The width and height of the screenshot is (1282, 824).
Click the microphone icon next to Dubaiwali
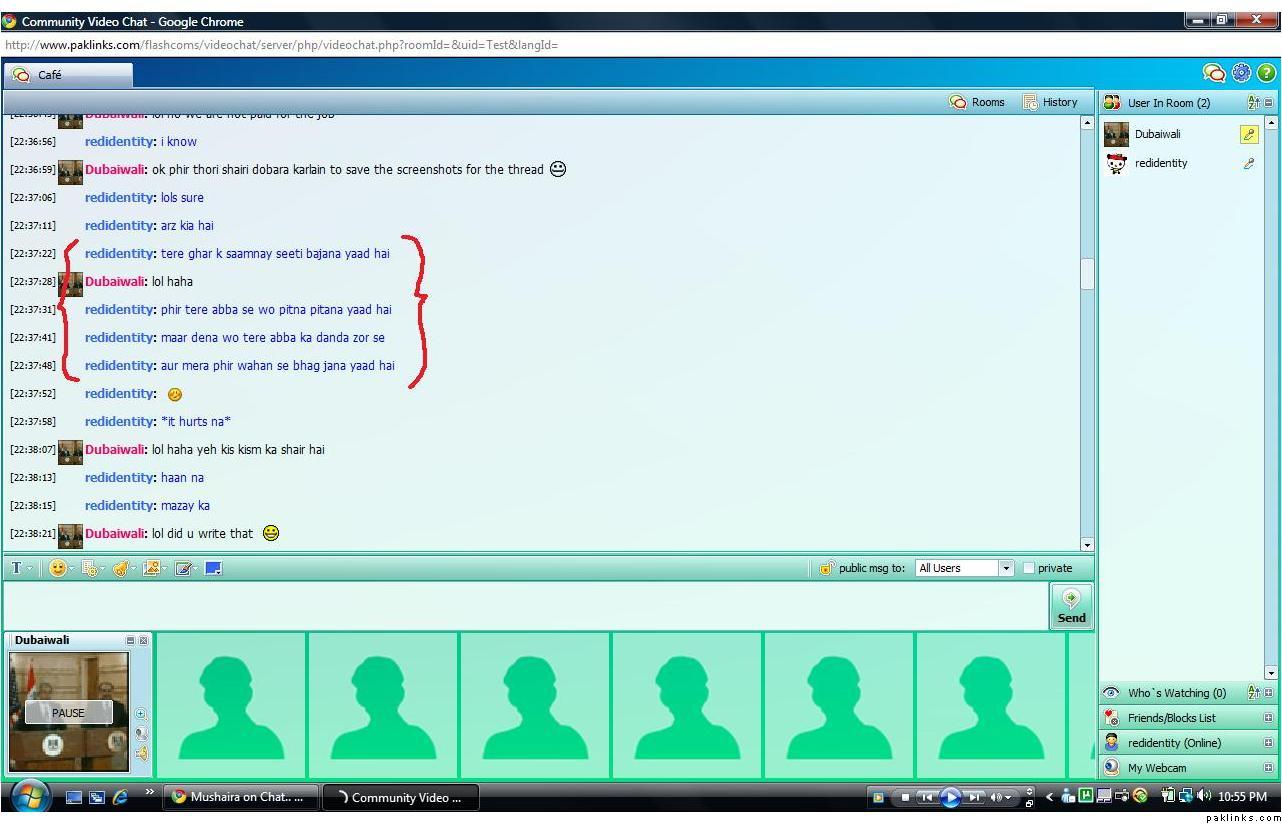tap(1249, 134)
